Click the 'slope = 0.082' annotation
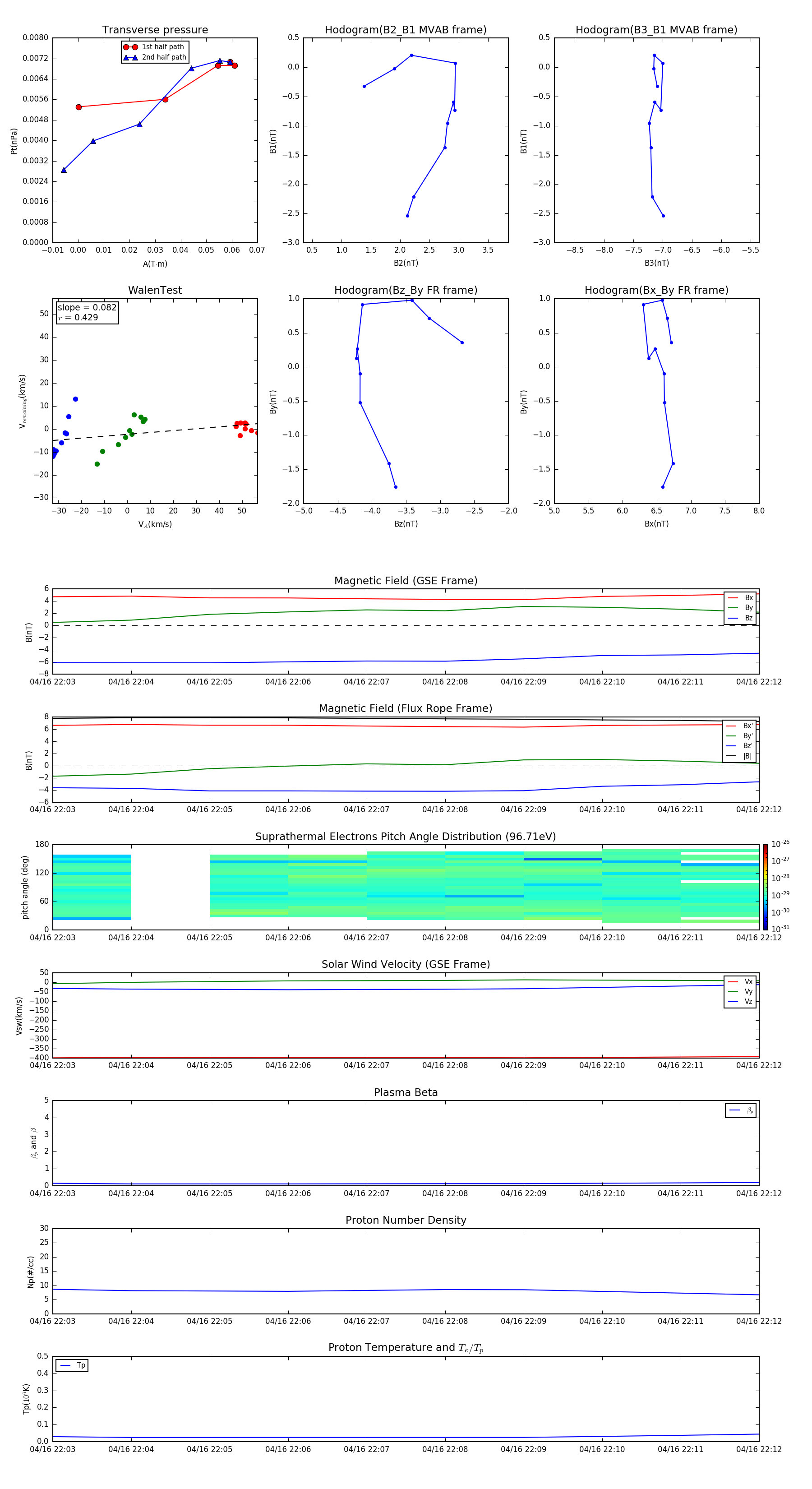812x1489 pixels. [x=87, y=308]
